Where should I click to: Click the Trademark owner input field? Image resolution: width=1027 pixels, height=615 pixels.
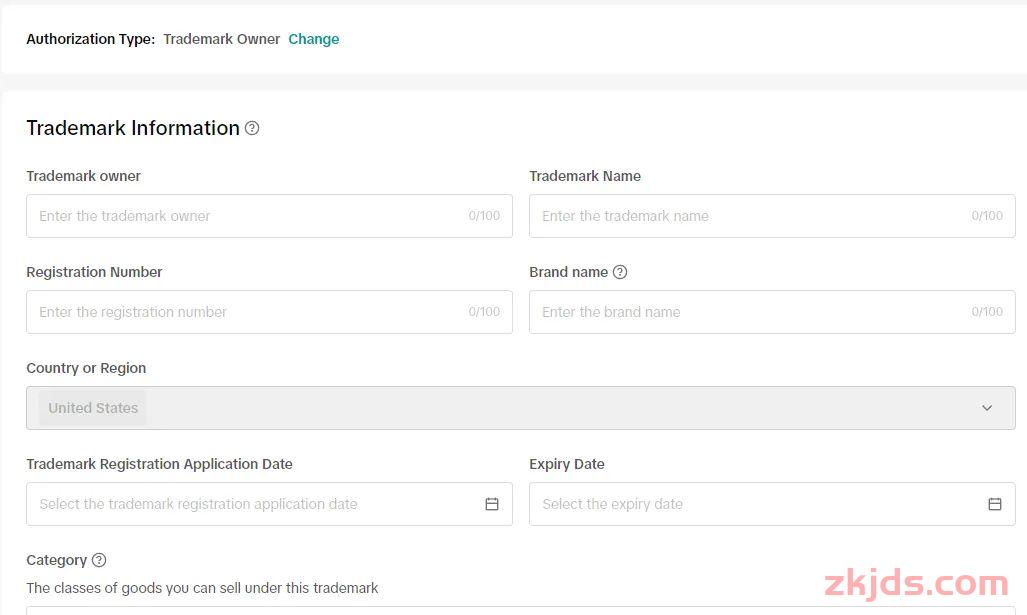tap(269, 216)
